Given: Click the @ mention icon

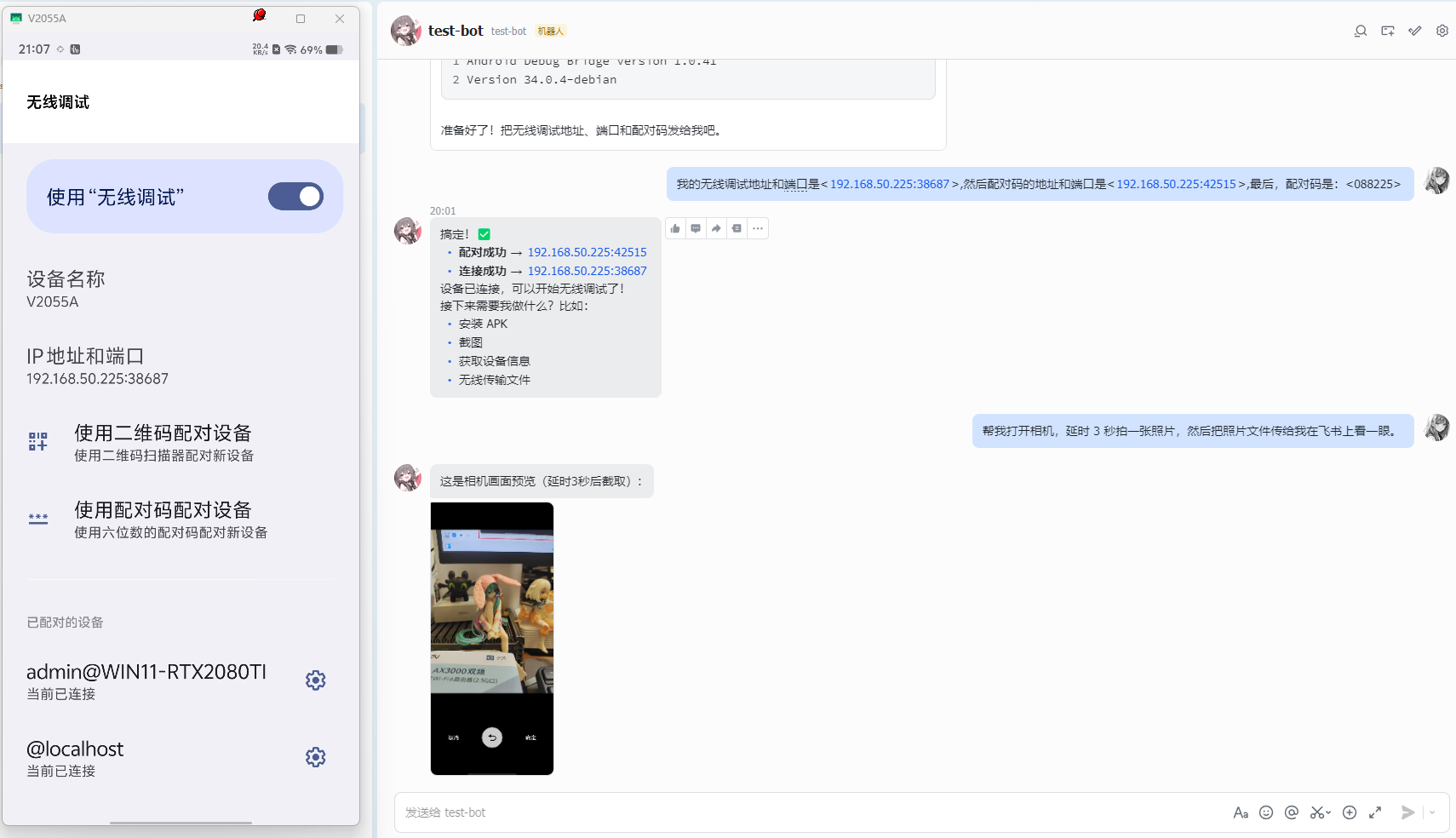Looking at the screenshot, I should click(1292, 812).
